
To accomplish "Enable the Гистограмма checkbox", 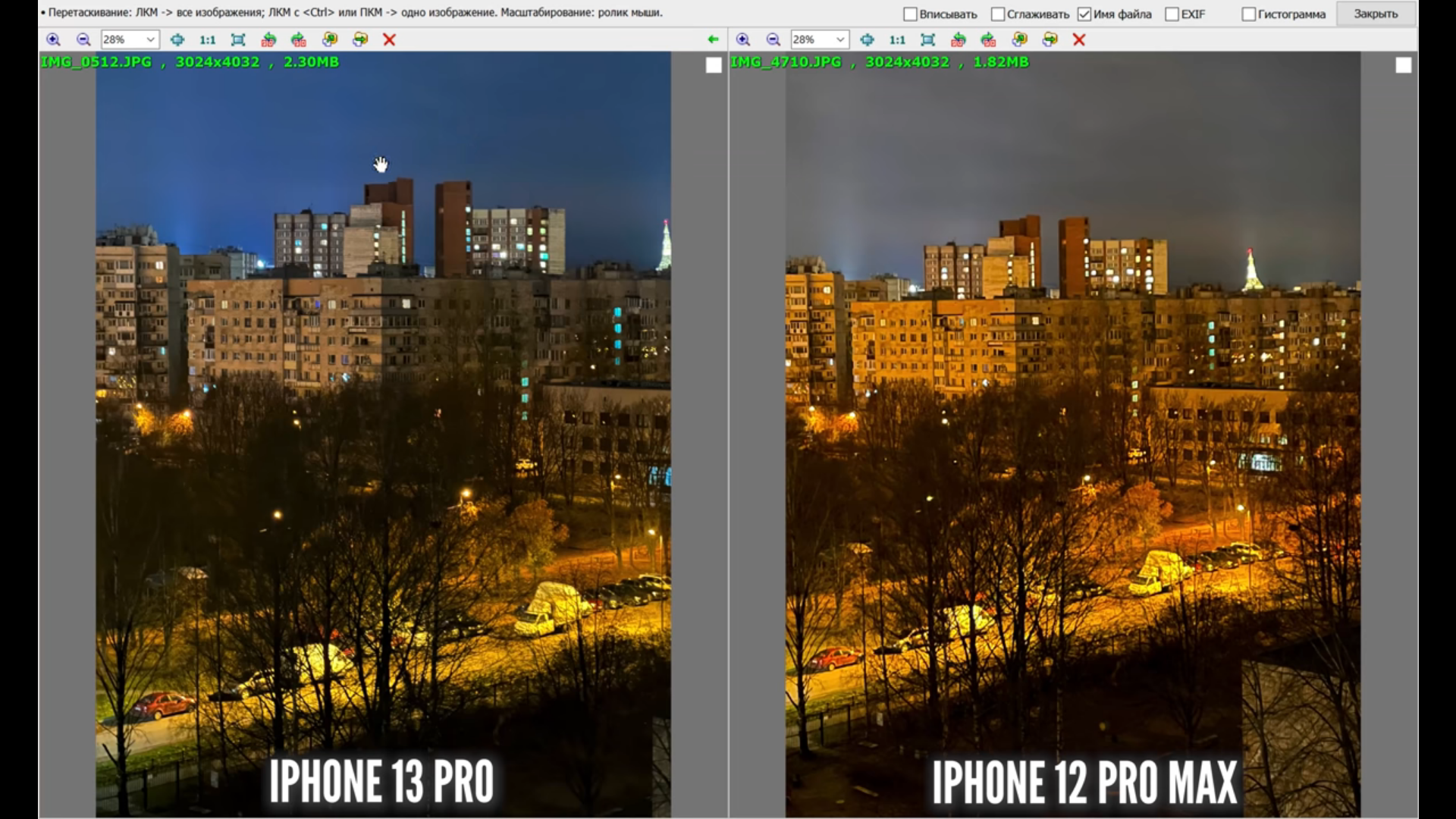I will pos(1249,14).
